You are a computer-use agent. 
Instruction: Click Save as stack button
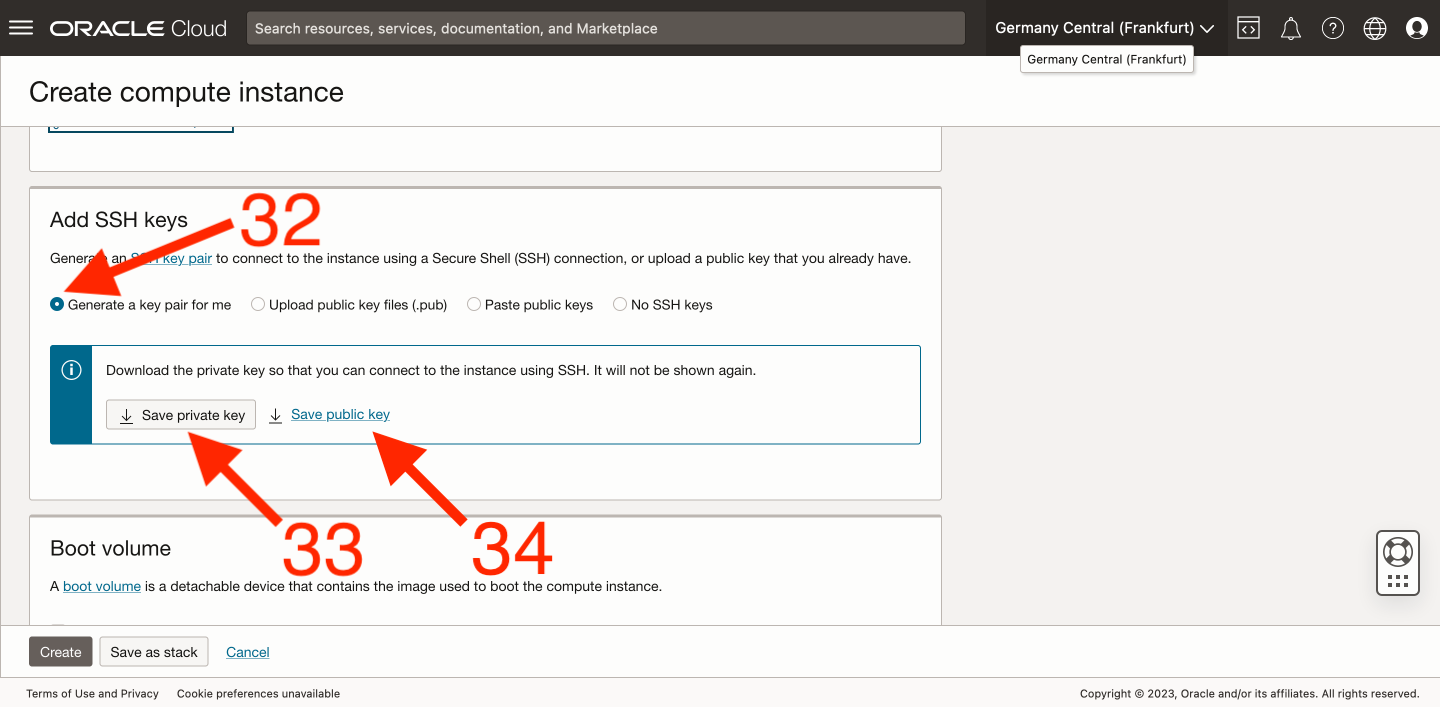click(x=154, y=652)
